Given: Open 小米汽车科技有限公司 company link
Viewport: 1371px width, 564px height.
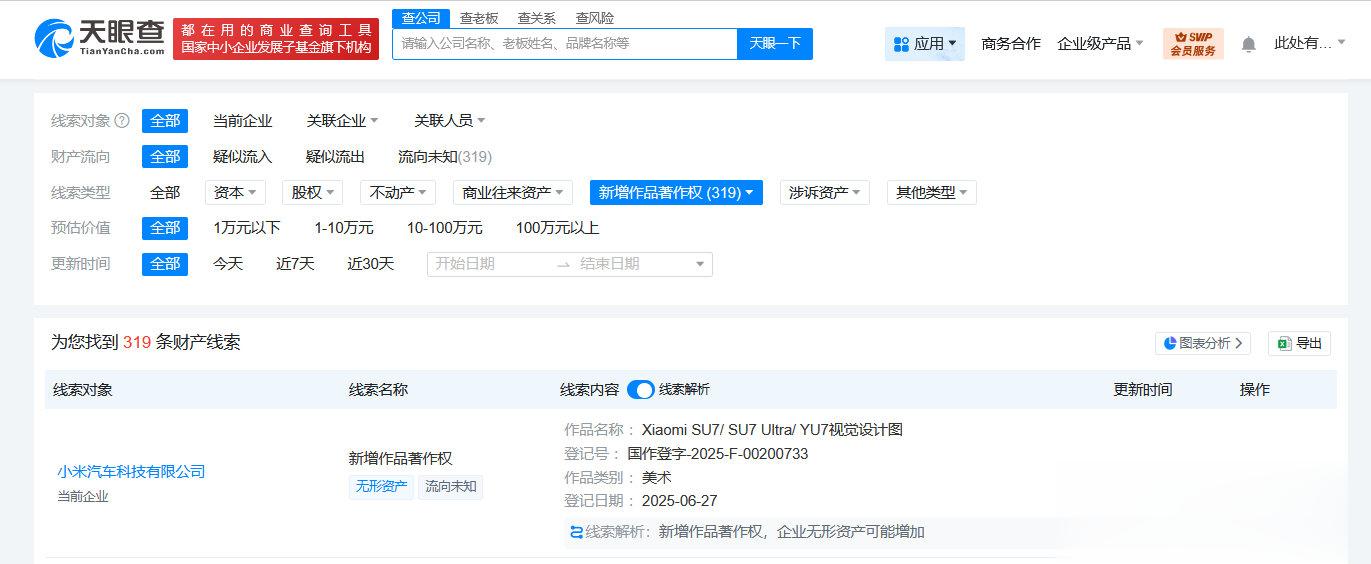Looking at the screenshot, I should pyautogui.click(x=131, y=472).
